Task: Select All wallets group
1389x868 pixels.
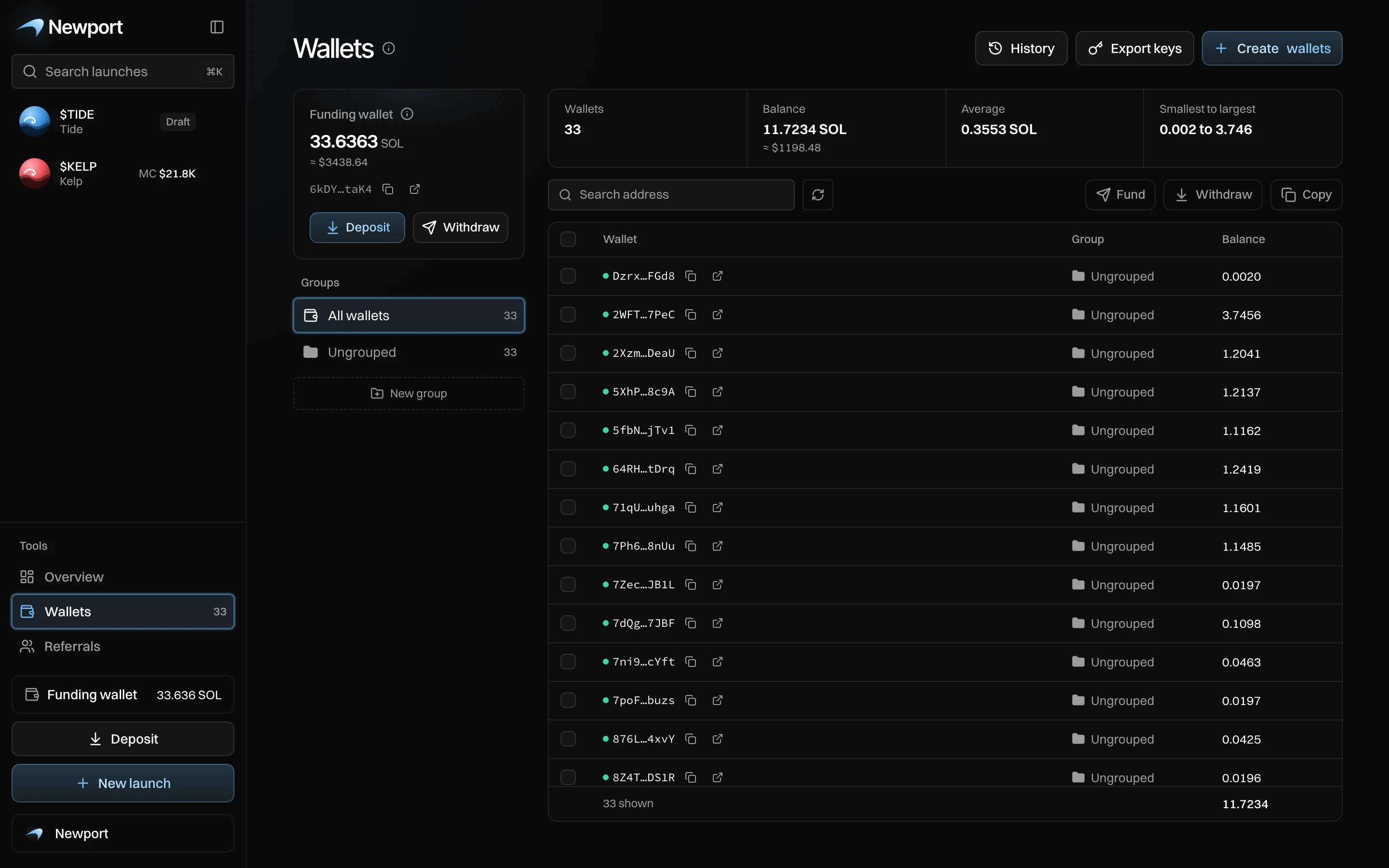Action: [409, 315]
